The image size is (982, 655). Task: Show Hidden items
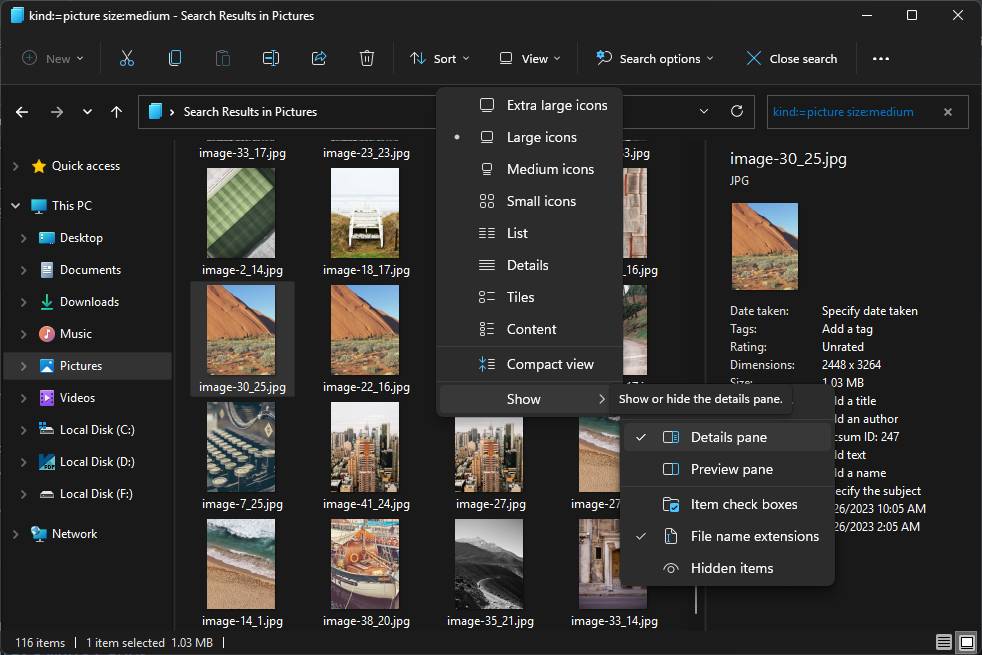(x=731, y=568)
